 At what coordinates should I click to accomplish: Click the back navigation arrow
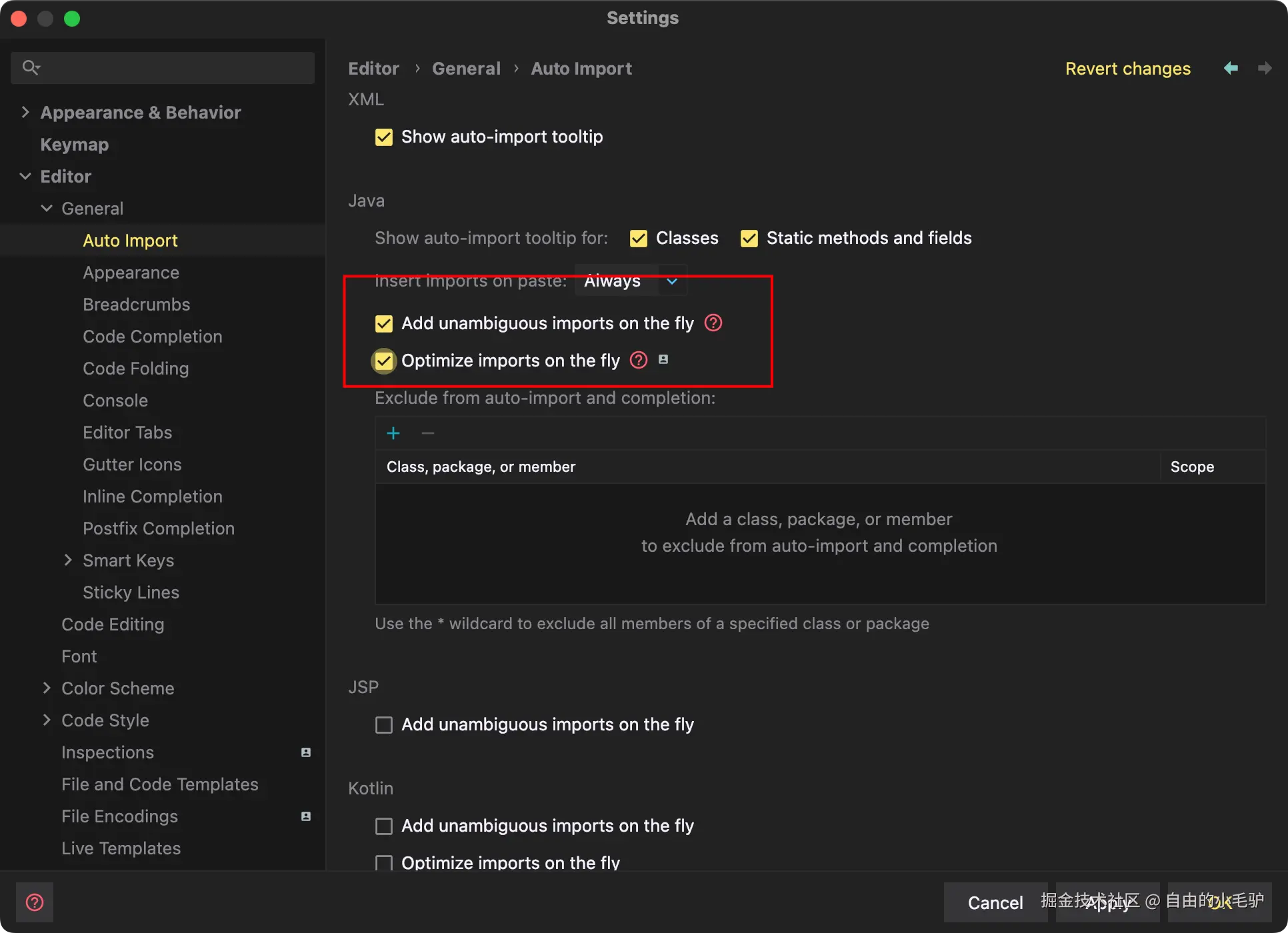pyautogui.click(x=1231, y=68)
